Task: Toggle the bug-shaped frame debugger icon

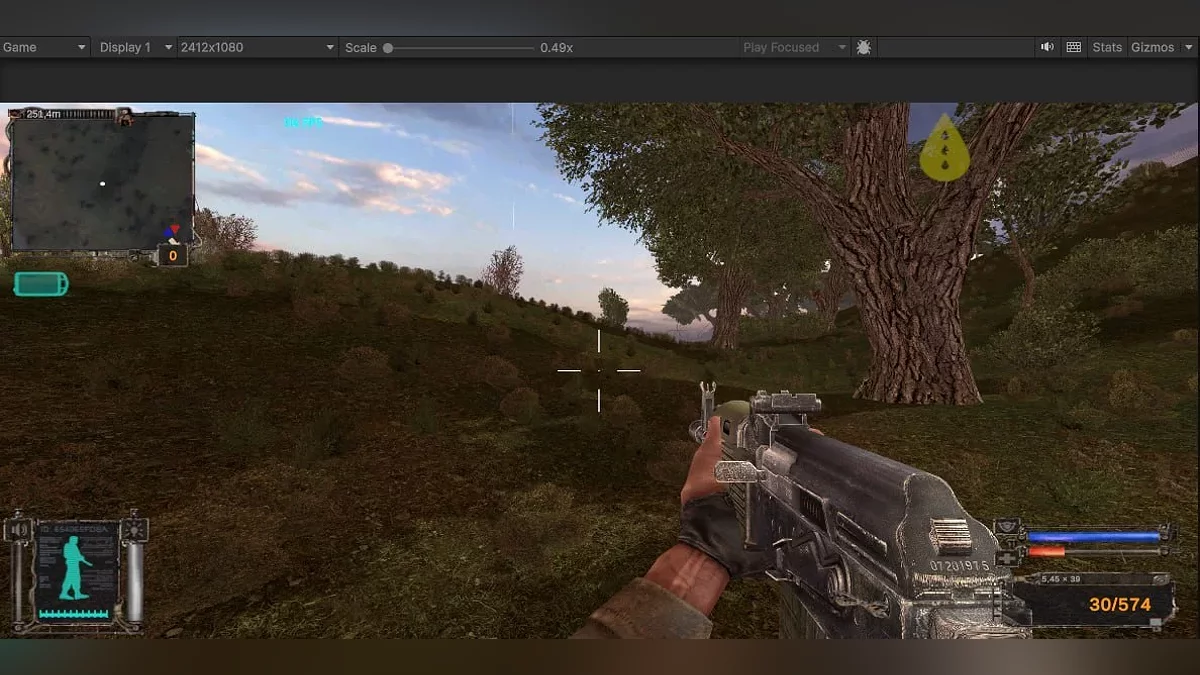Action: [x=864, y=47]
